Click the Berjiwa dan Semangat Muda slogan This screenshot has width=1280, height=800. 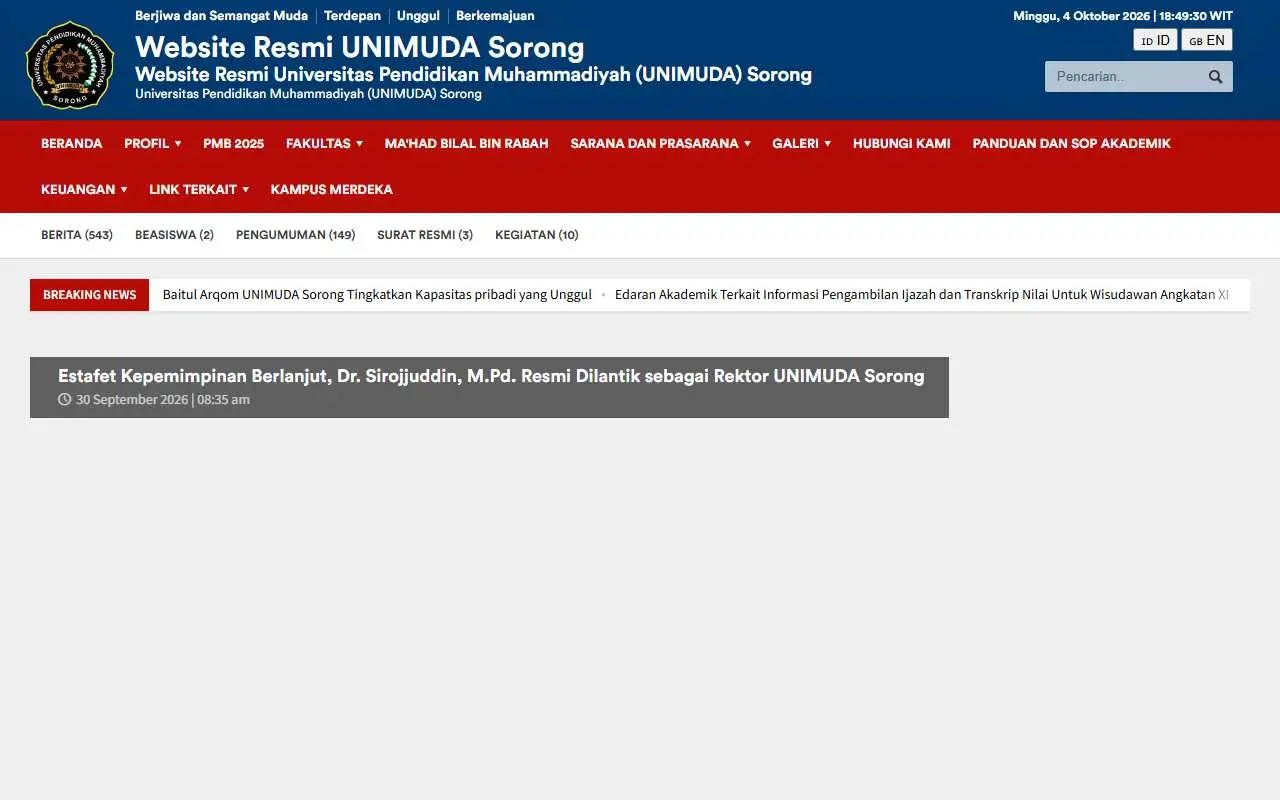[x=221, y=16]
